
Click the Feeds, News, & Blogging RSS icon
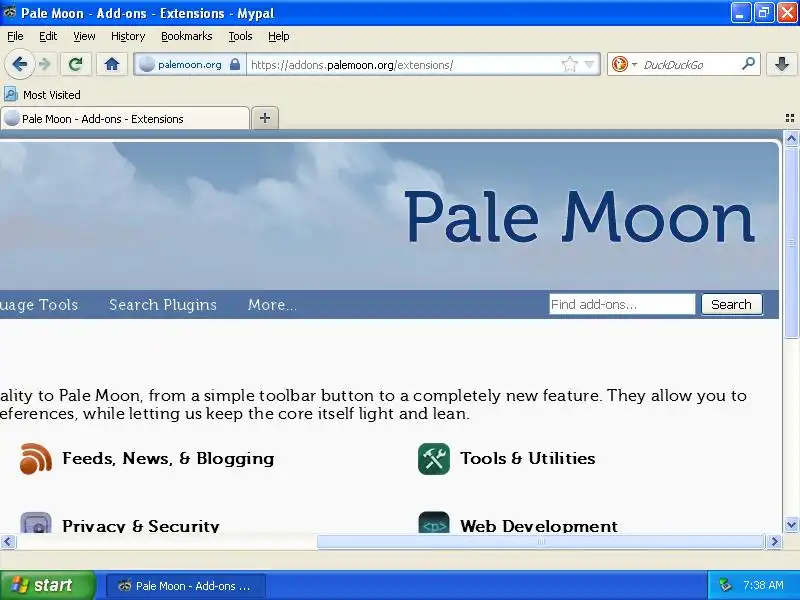36,459
